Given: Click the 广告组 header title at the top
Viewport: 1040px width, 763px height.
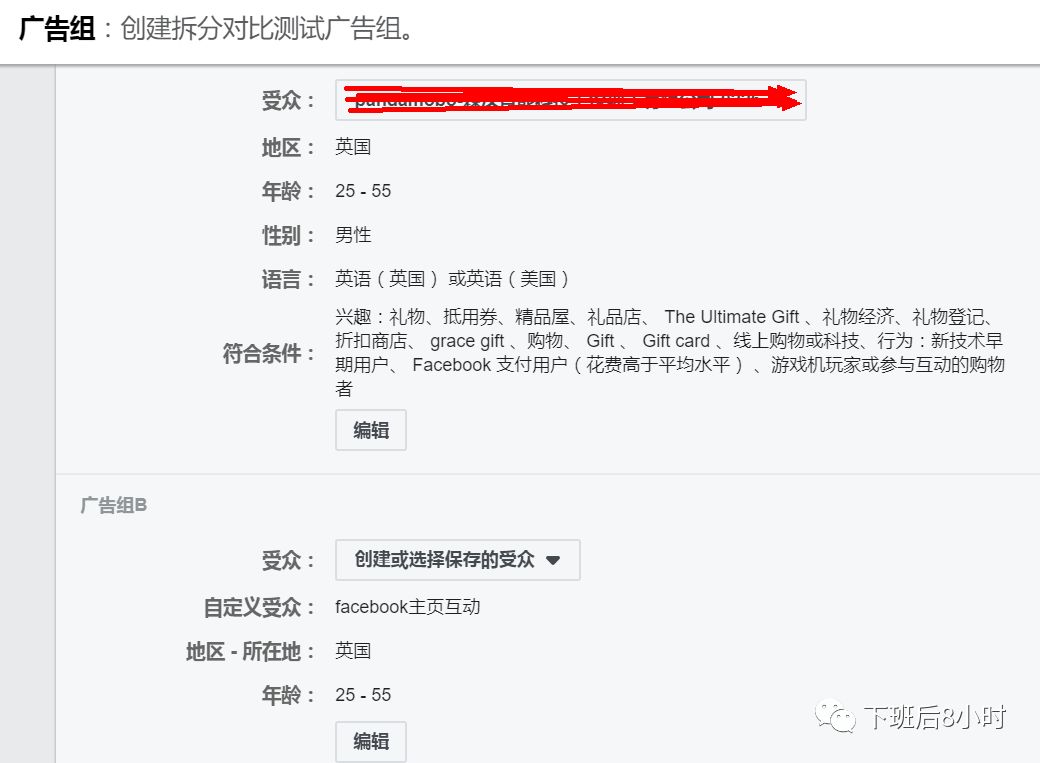Looking at the screenshot, I should 57,29.
